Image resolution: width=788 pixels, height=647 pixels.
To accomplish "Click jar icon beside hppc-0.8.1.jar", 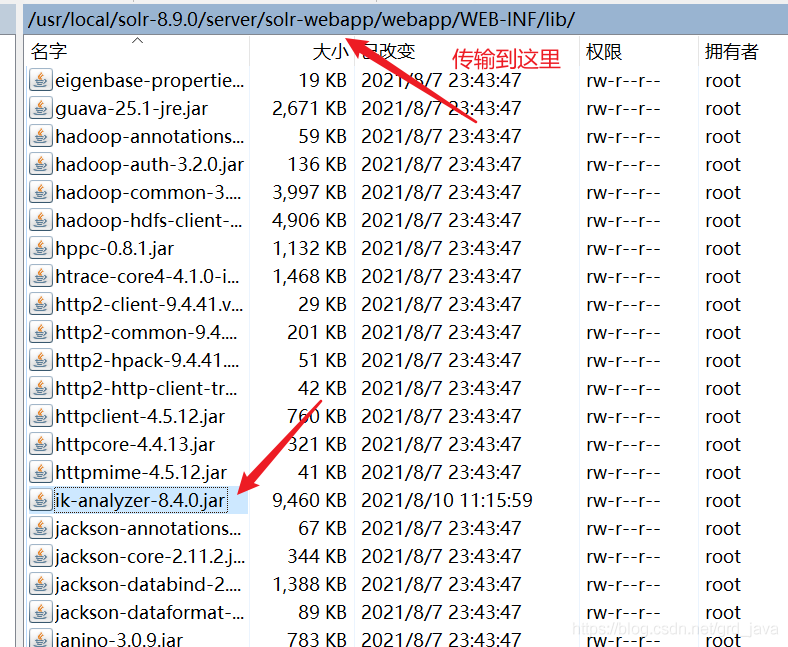I will (41, 248).
